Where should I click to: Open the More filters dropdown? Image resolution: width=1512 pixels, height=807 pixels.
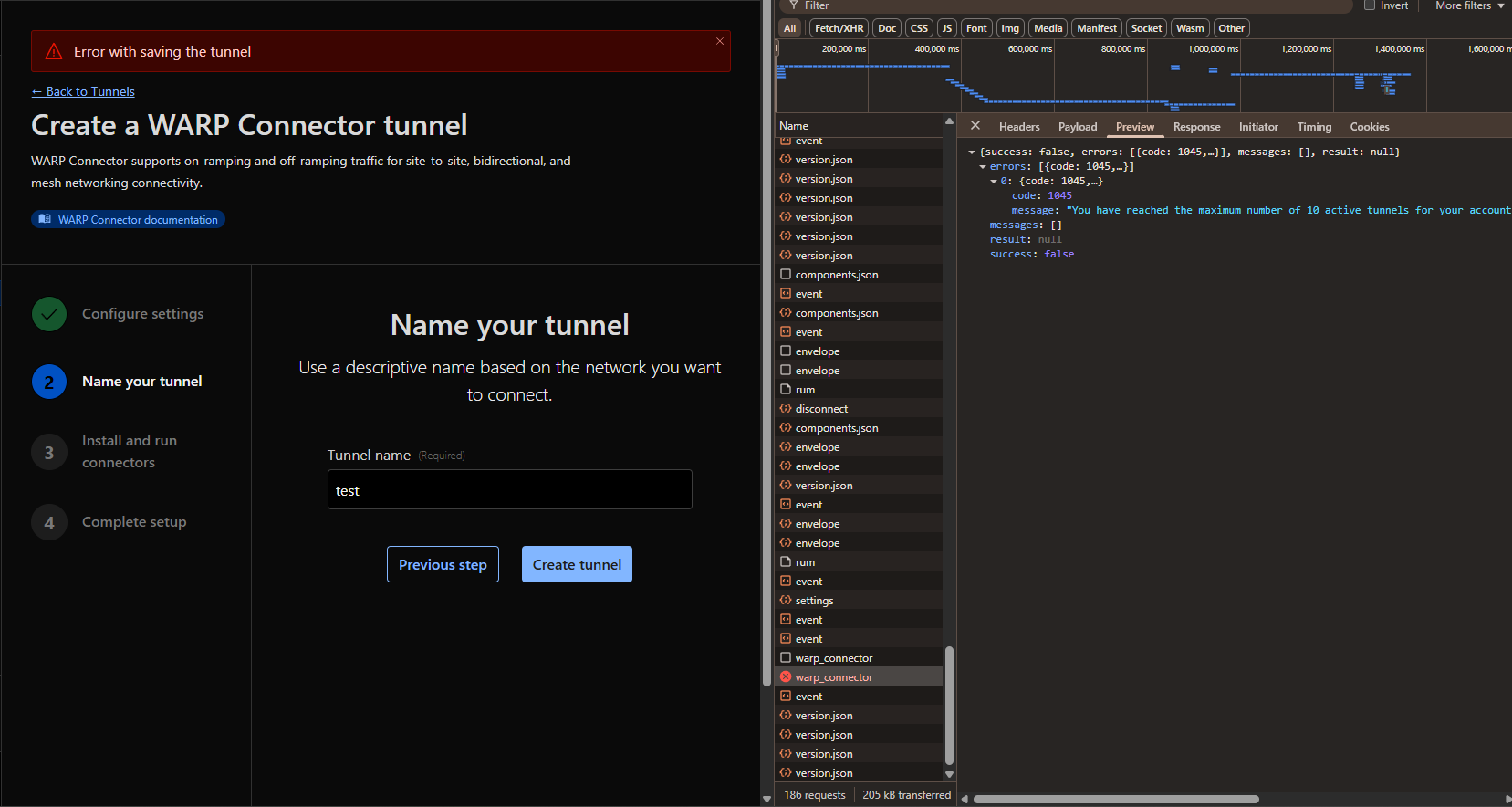click(1469, 5)
